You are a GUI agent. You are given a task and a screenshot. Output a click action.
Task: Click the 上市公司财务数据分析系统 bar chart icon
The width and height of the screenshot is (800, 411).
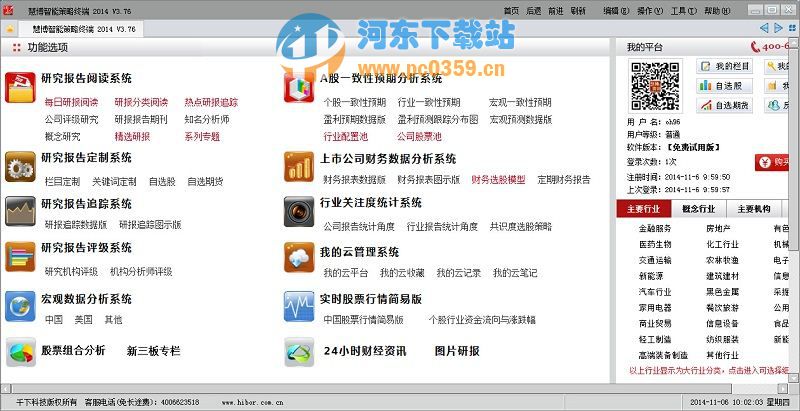[x=299, y=167]
